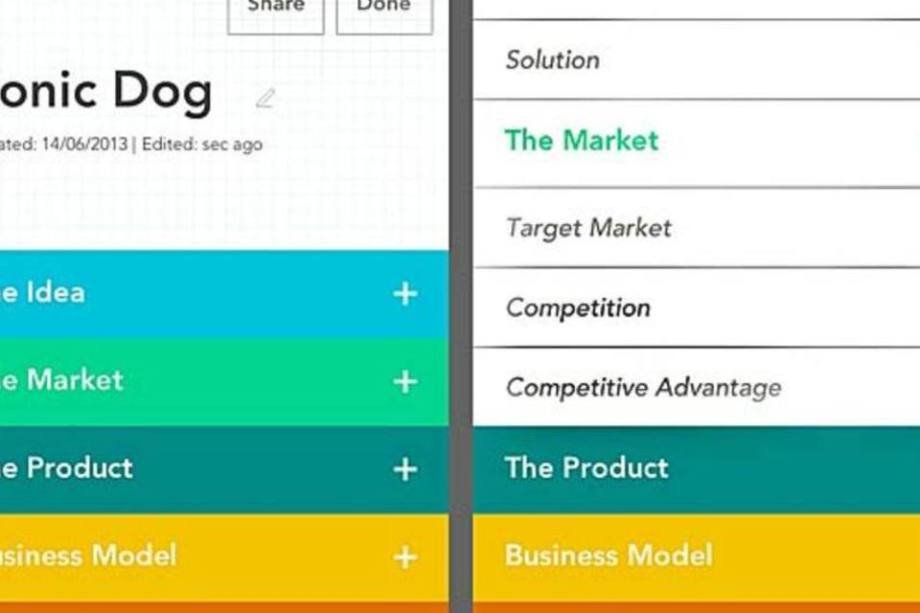Collapse the green The Market header
The height and width of the screenshot is (613, 920).
point(696,141)
